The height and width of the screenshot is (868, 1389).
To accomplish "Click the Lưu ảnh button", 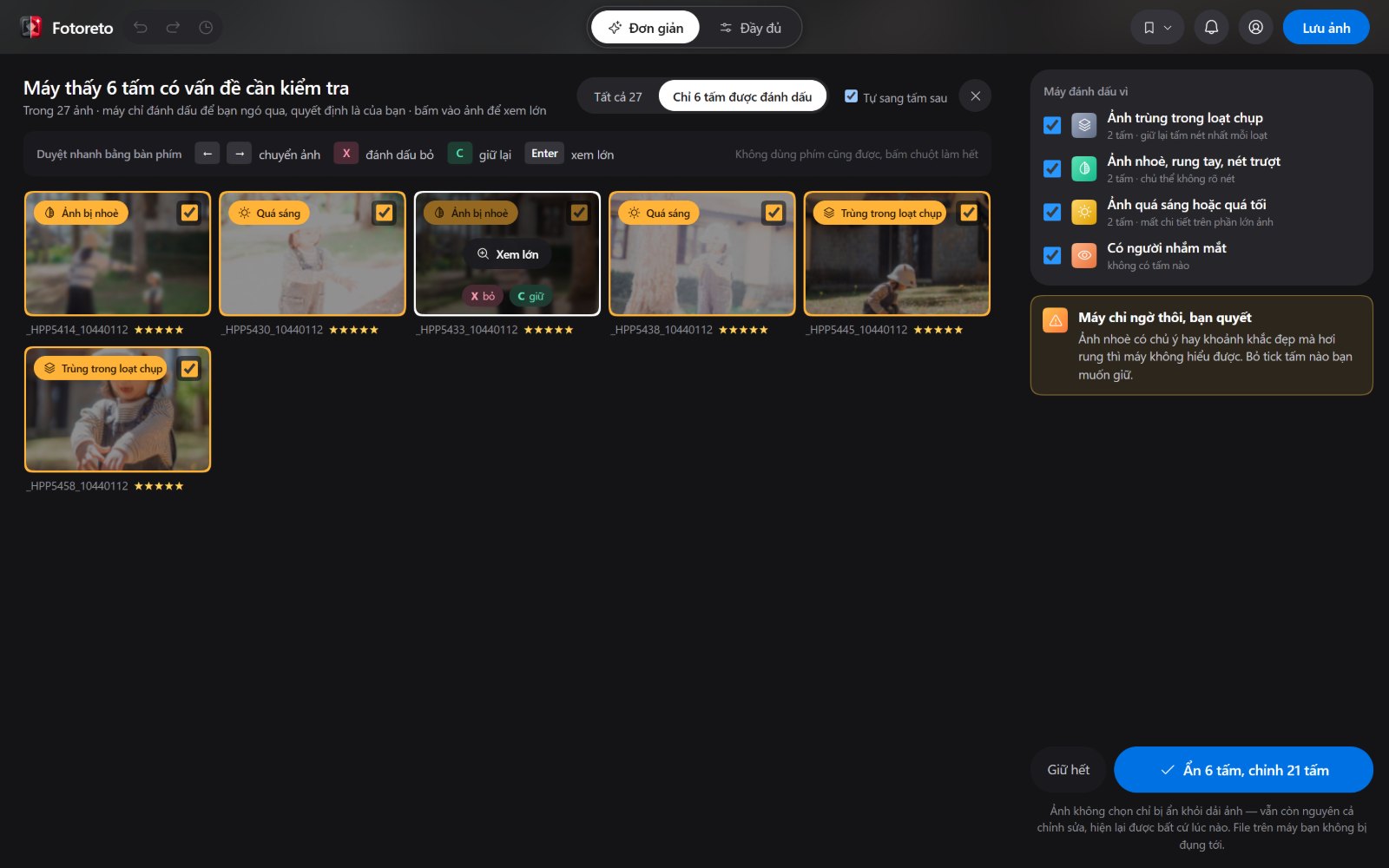I will (x=1326, y=28).
